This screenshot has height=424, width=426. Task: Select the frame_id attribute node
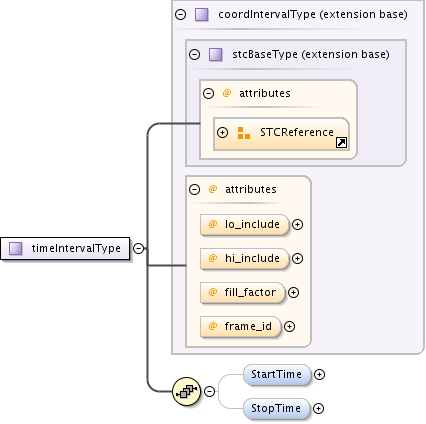pos(240,327)
